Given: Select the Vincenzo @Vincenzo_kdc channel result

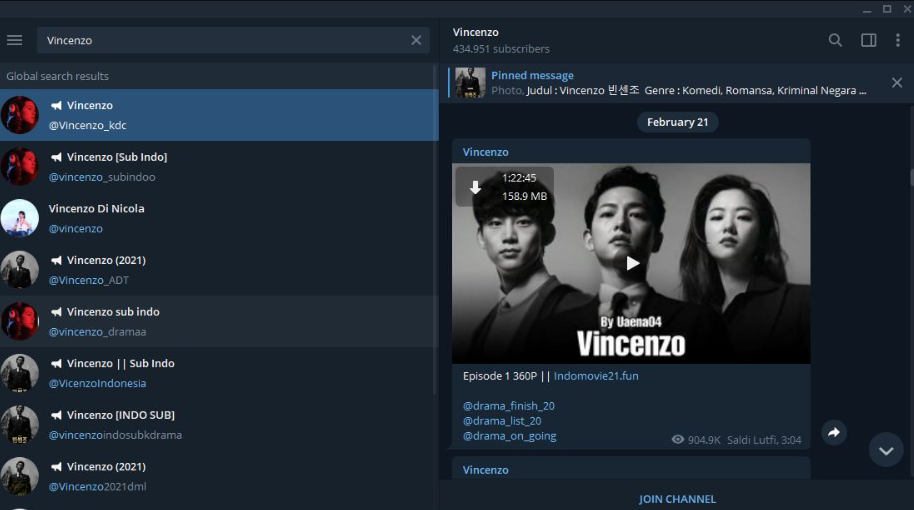Looking at the screenshot, I should click(219, 115).
